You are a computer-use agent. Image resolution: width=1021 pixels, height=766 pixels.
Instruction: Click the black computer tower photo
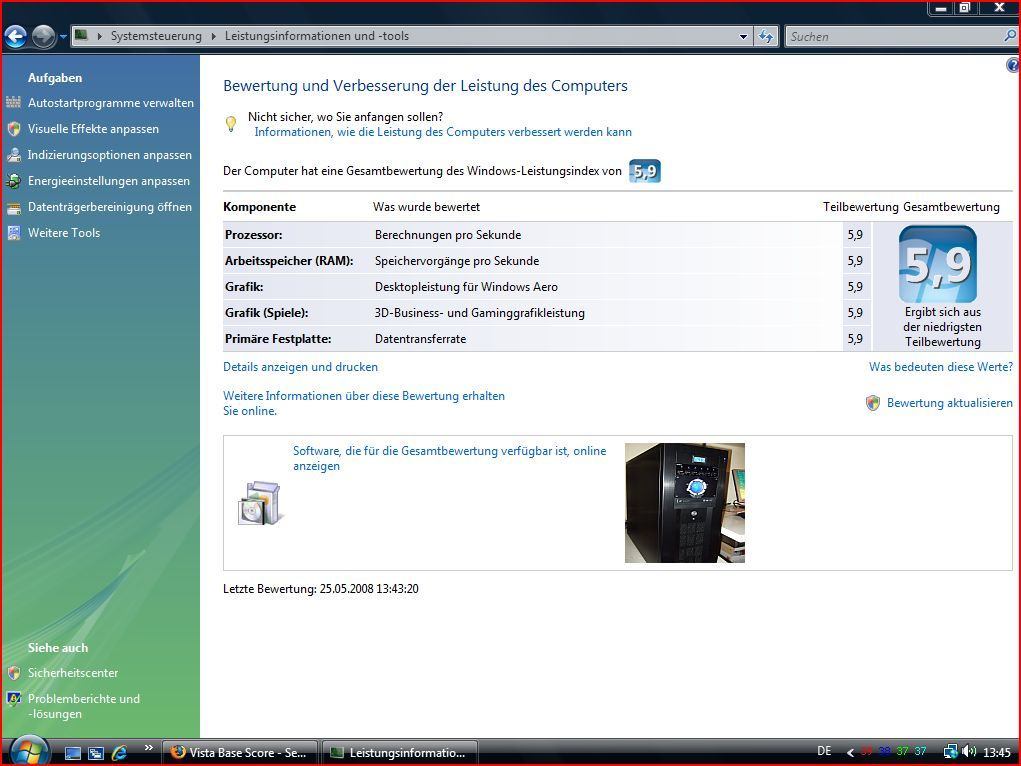pyautogui.click(x=685, y=503)
